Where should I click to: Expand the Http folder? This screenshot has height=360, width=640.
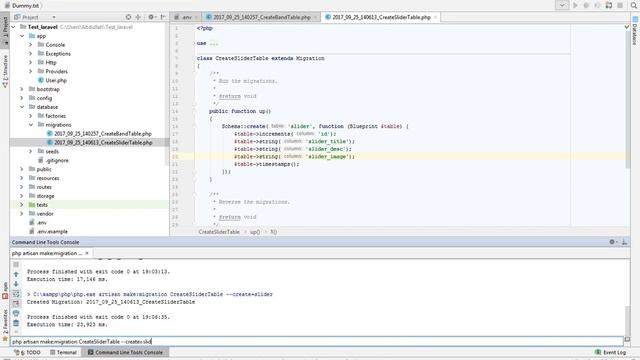[x=31, y=62]
